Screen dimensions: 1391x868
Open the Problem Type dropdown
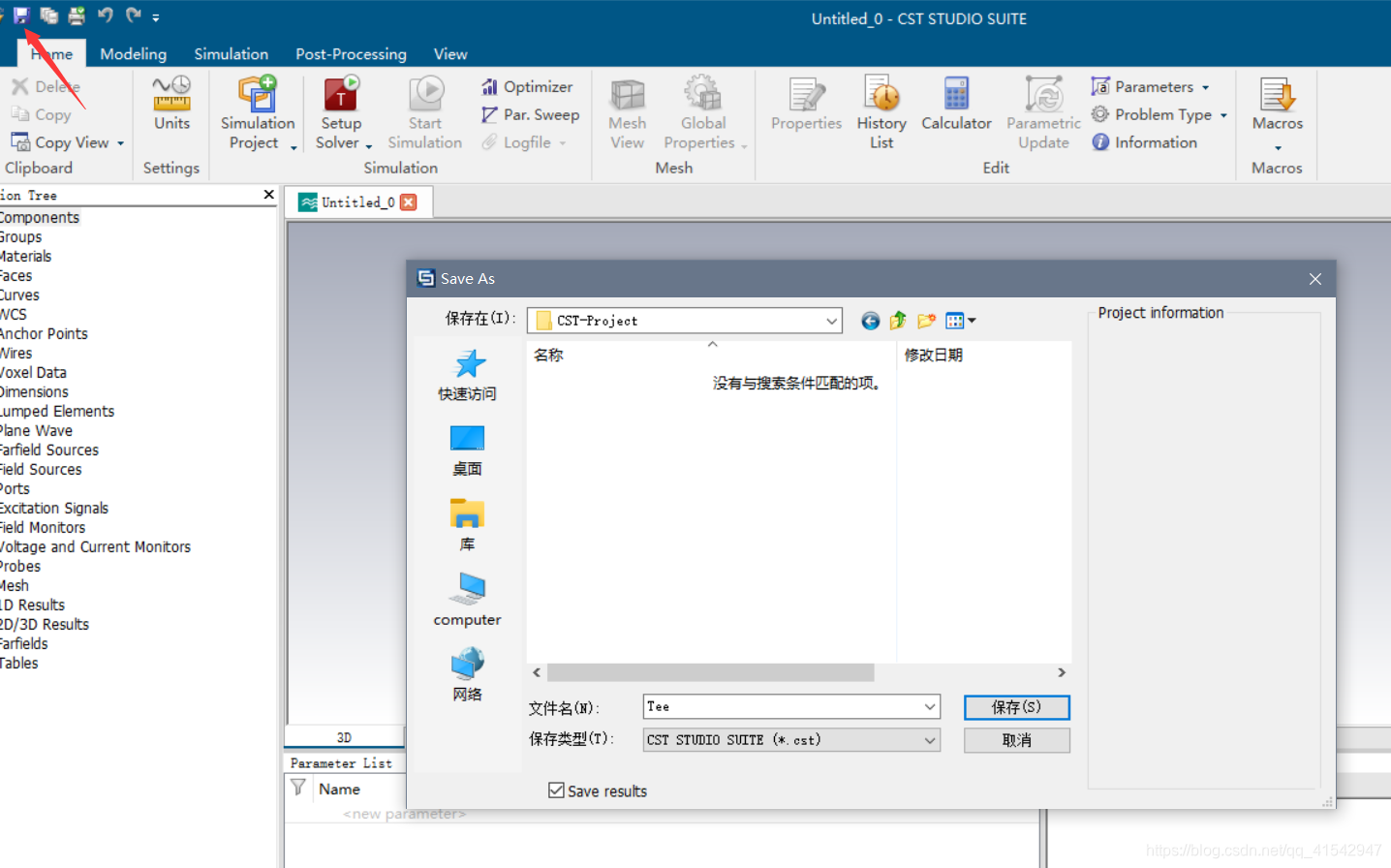click(1159, 114)
